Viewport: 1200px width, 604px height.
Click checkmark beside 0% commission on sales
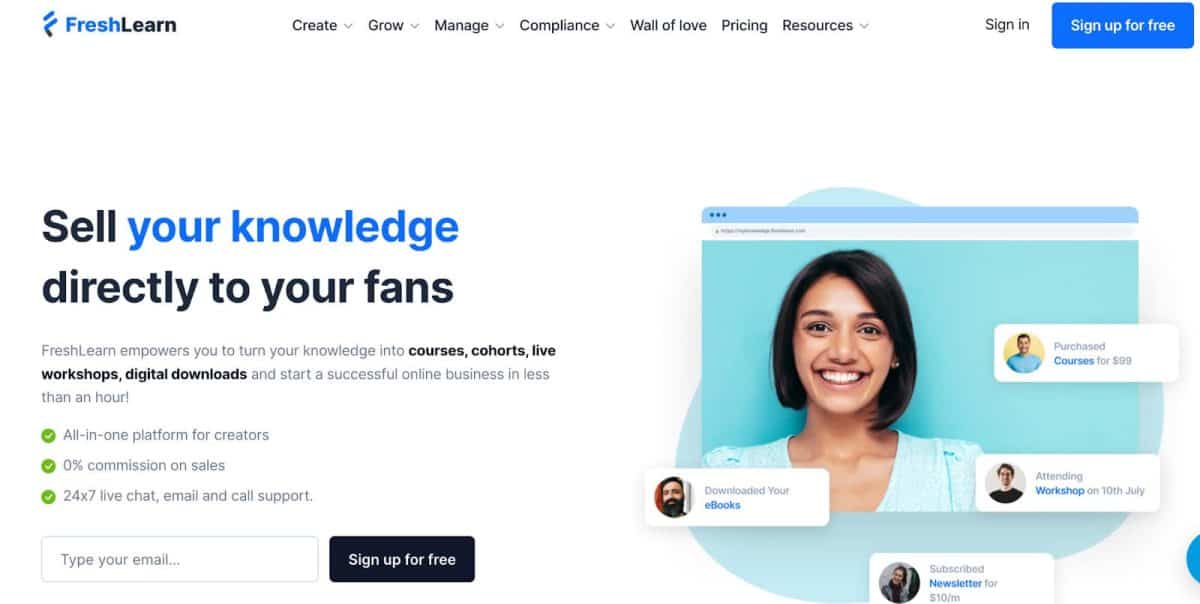coord(48,465)
